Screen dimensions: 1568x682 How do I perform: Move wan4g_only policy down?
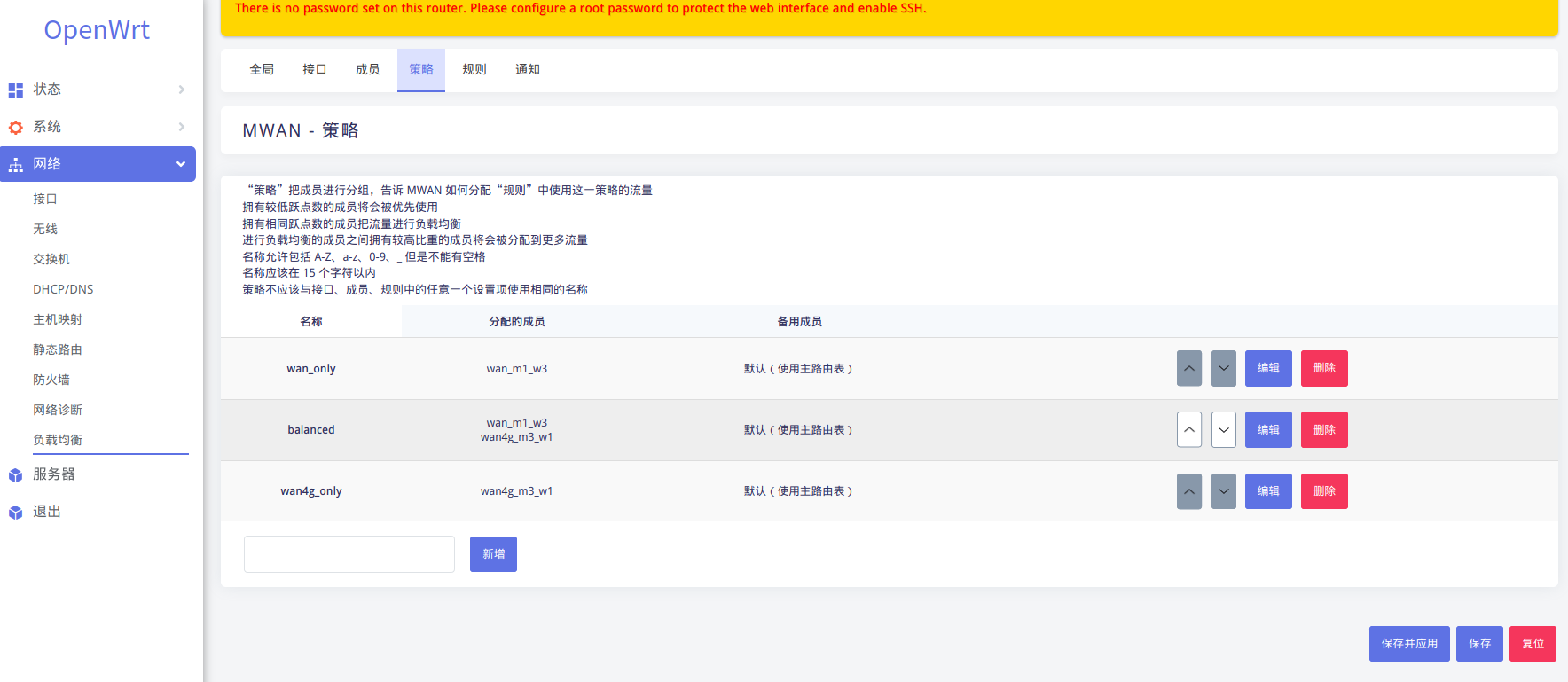[1224, 491]
